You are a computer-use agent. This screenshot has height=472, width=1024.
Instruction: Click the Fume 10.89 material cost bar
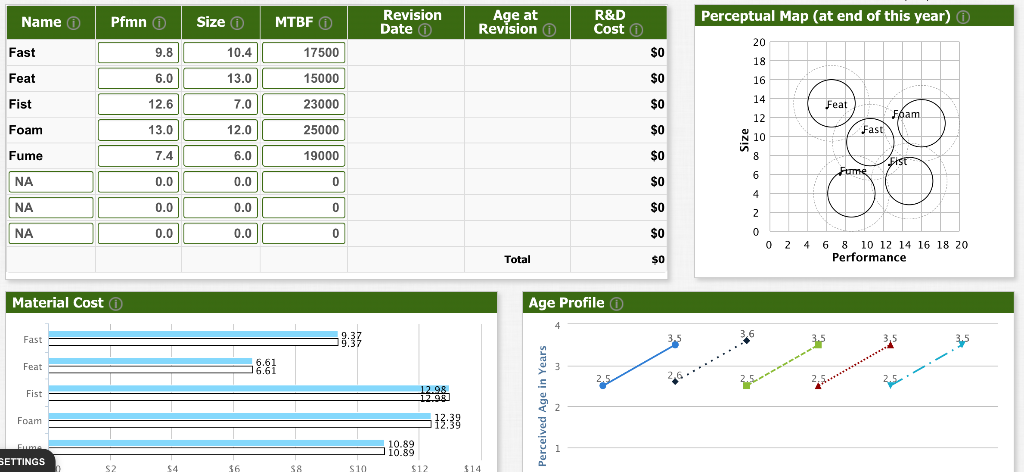[x=216, y=443]
